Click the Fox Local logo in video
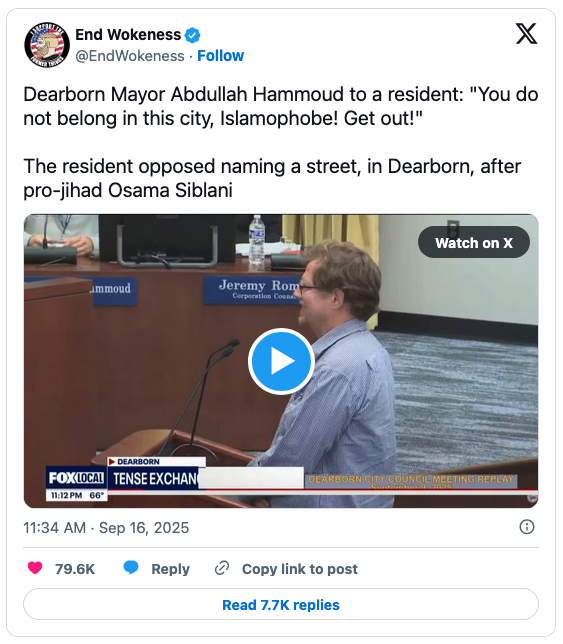This screenshot has height=644, width=563. (76, 478)
